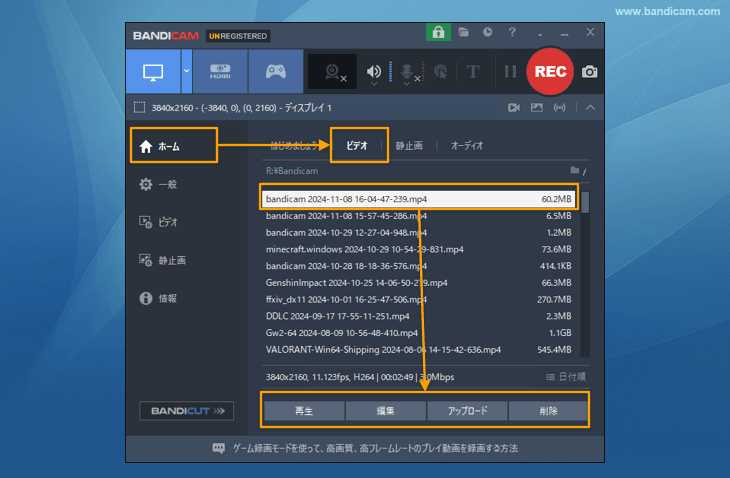Viewport: 730px width, 478px height.
Task: Click the pause recording button
Action: [x=510, y=72]
